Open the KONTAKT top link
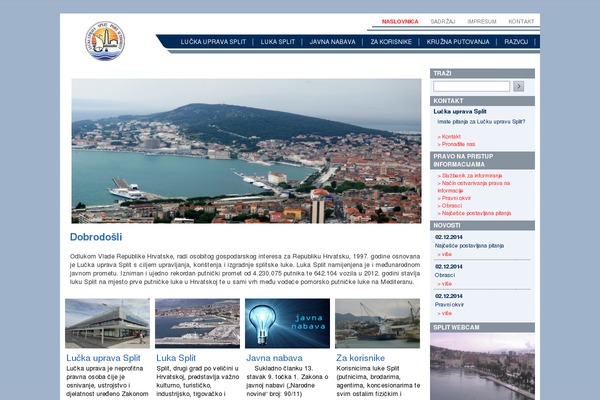This screenshot has height=400, width=600. pos(521,21)
